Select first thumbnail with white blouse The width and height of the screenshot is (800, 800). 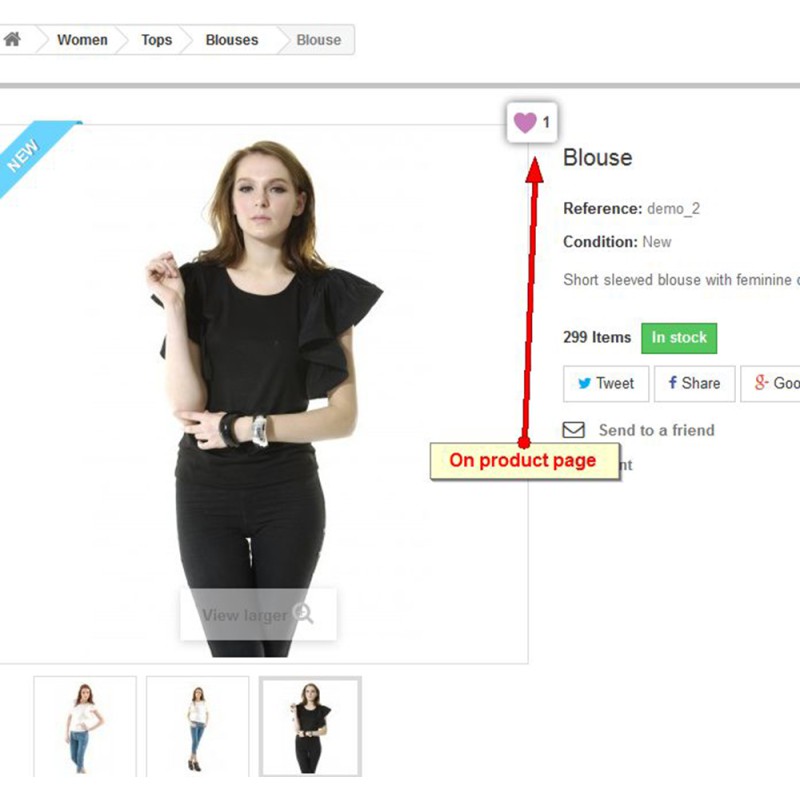click(85, 727)
